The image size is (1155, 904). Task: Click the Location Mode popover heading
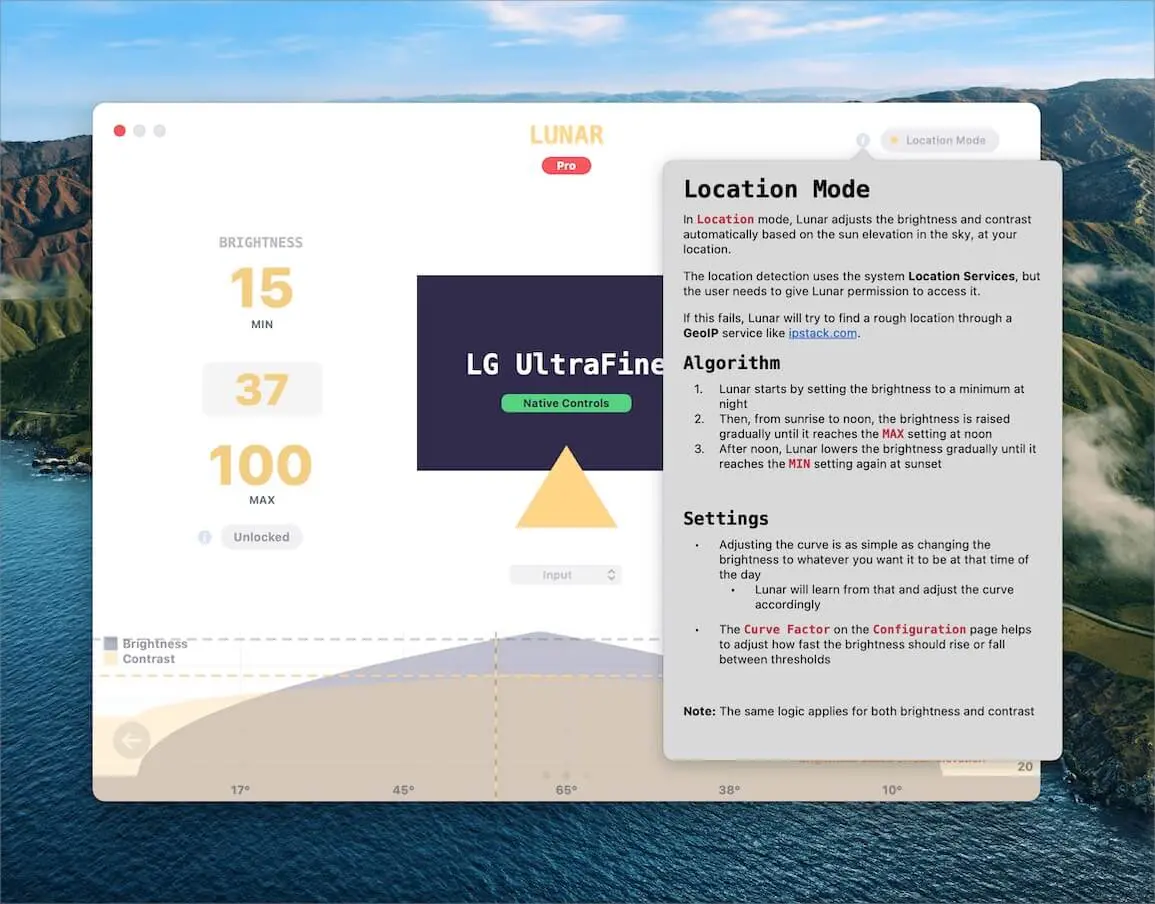776,189
